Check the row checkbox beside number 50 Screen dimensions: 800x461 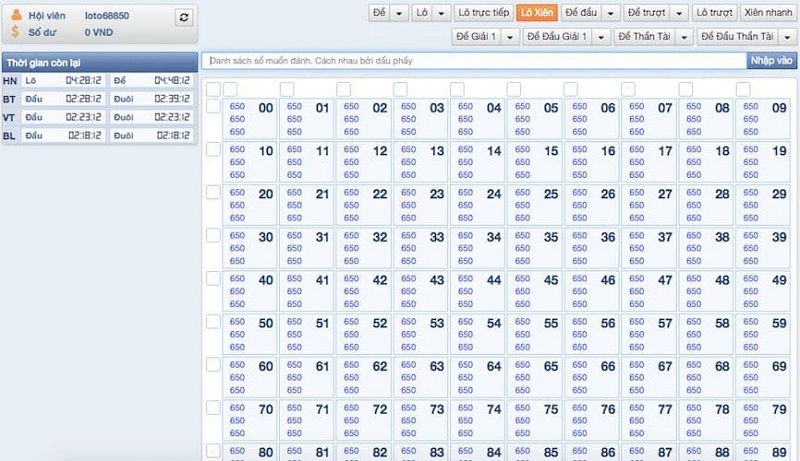pos(213,322)
